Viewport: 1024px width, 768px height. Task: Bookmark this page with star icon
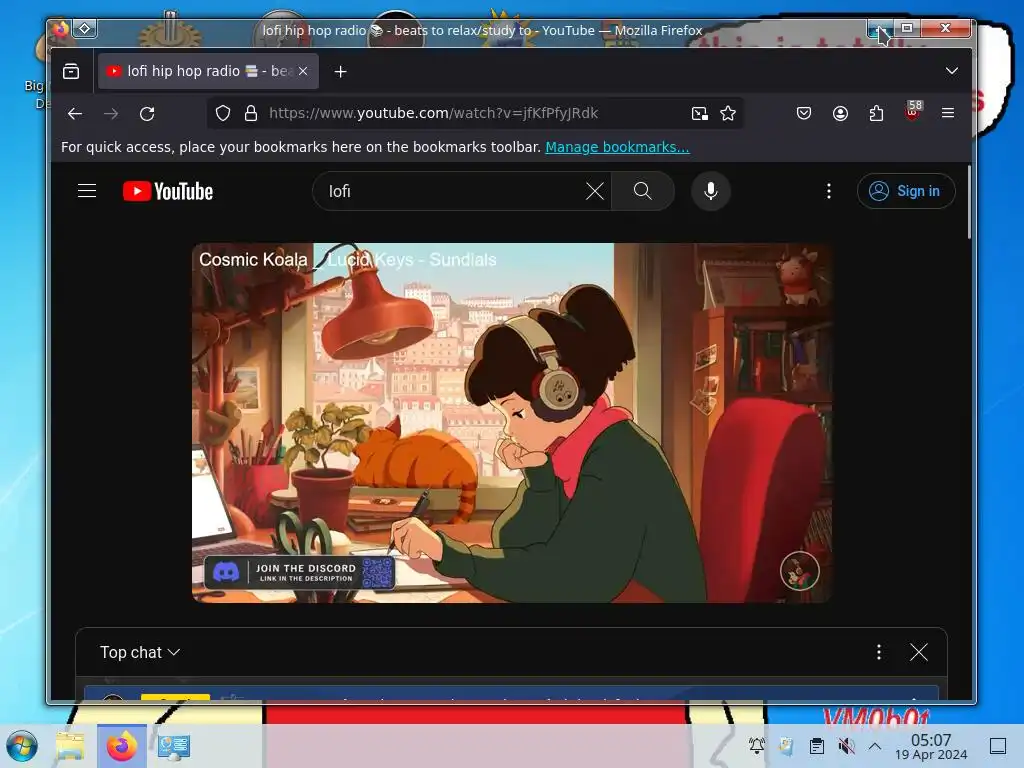[x=728, y=114]
